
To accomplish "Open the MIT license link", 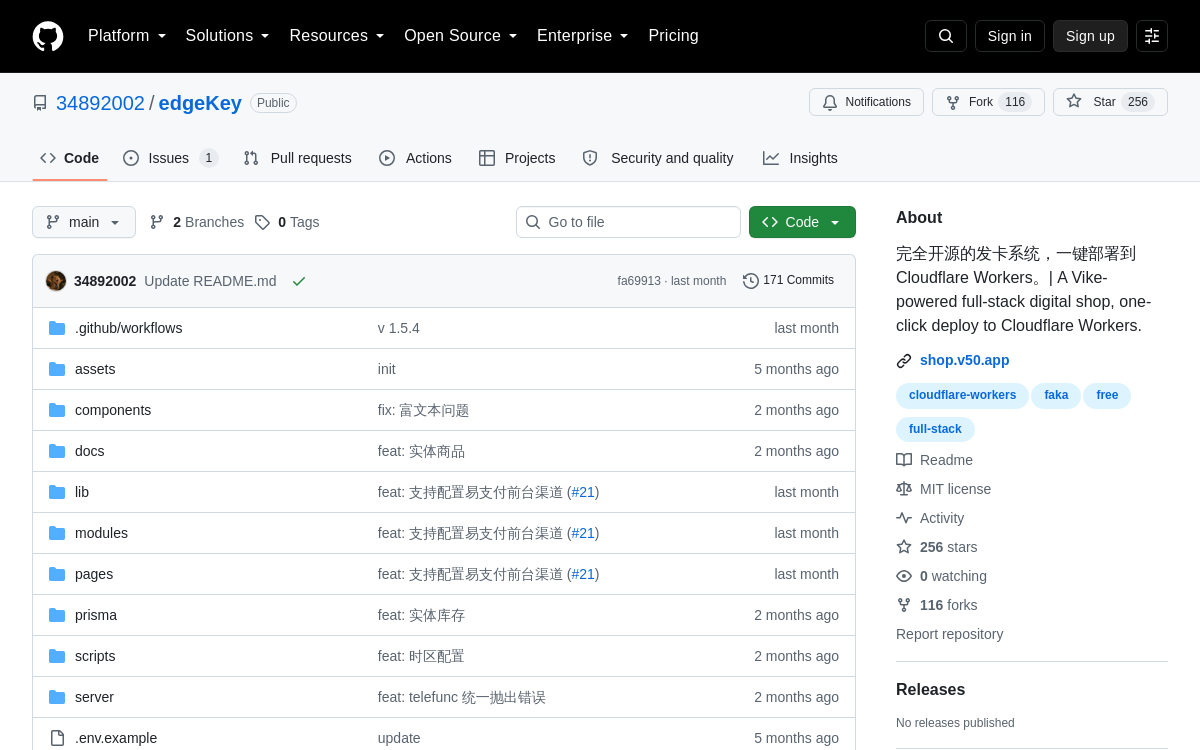I will [943, 489].
